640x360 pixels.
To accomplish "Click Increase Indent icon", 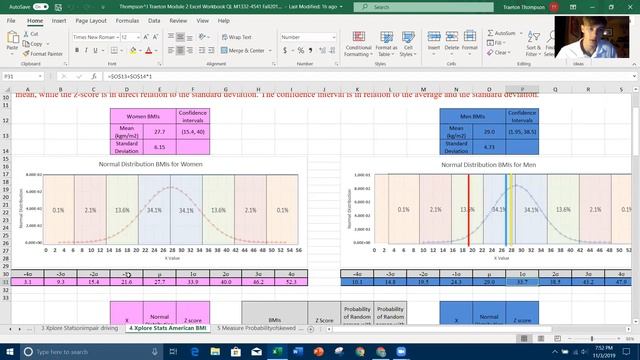I will click(211, 50).
